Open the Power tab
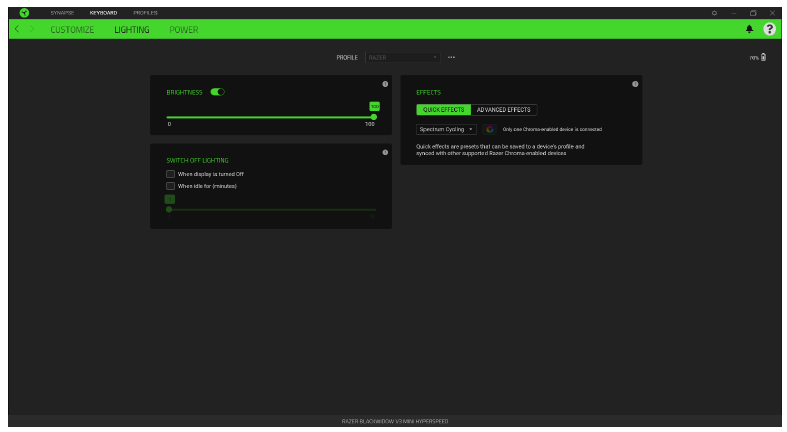Viewport: 787px width, 432px height. point(184,30)
